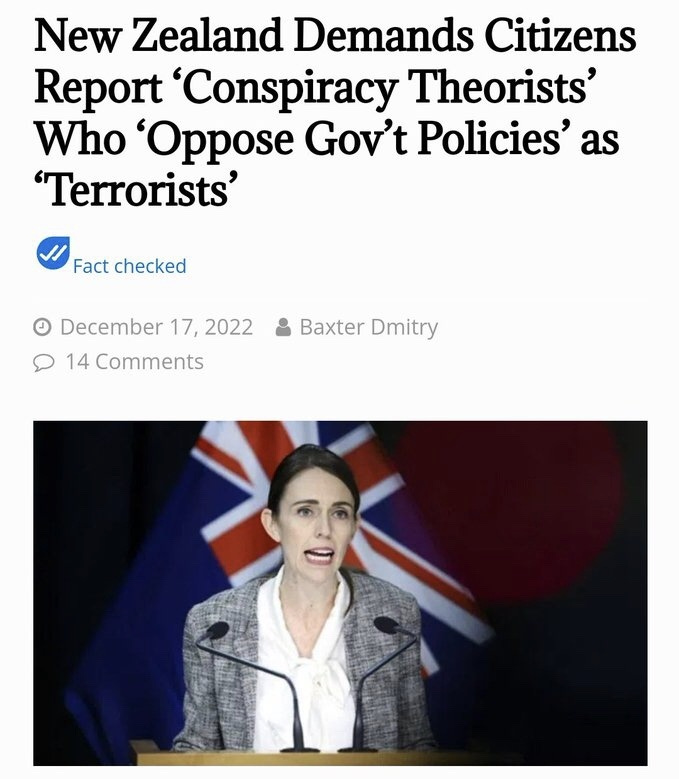Image resolution: width=679 pixels, height=779 pixels.
Task: Click the left microphone in the photo
Action: click(x=217, y=630)
